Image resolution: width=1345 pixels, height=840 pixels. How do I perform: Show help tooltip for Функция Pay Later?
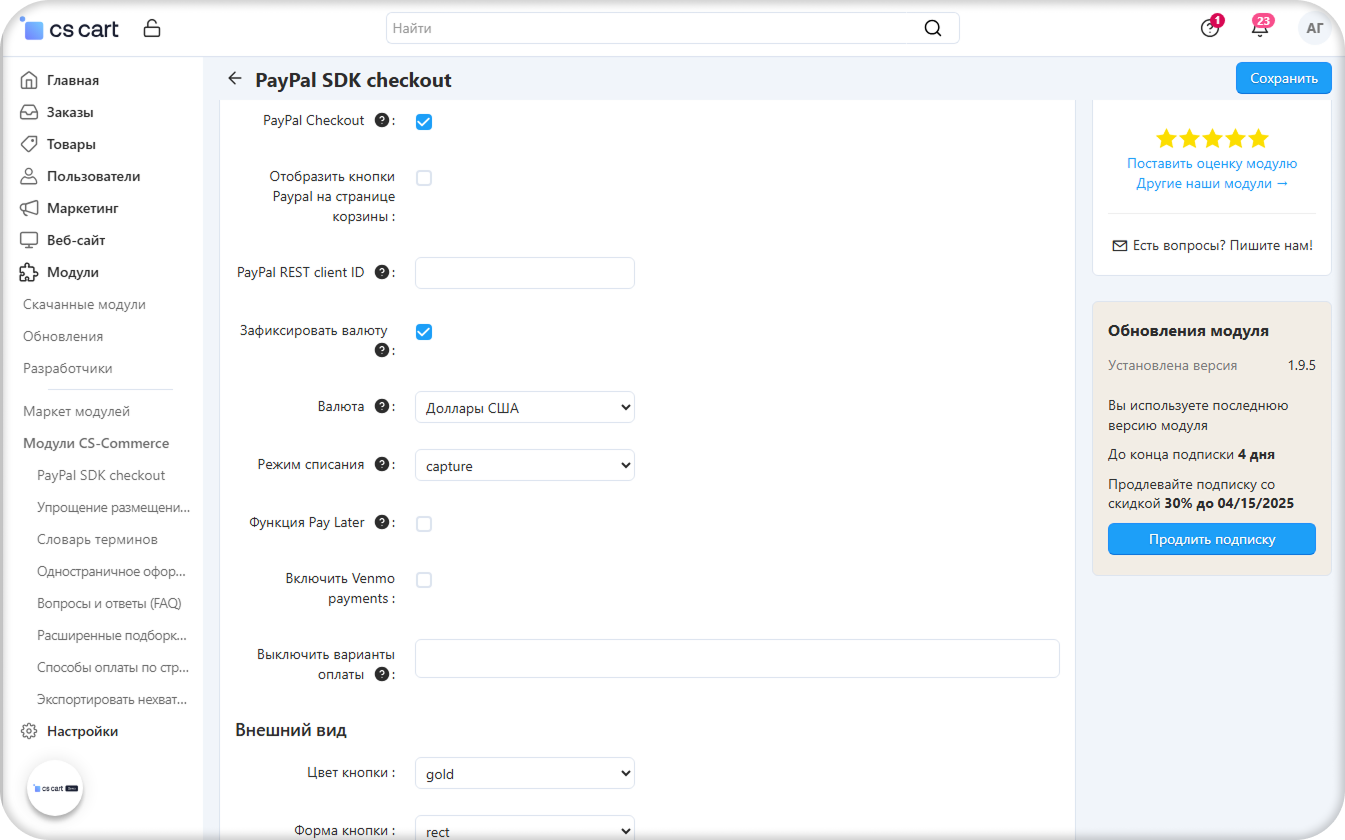click(x=381, y=522)
